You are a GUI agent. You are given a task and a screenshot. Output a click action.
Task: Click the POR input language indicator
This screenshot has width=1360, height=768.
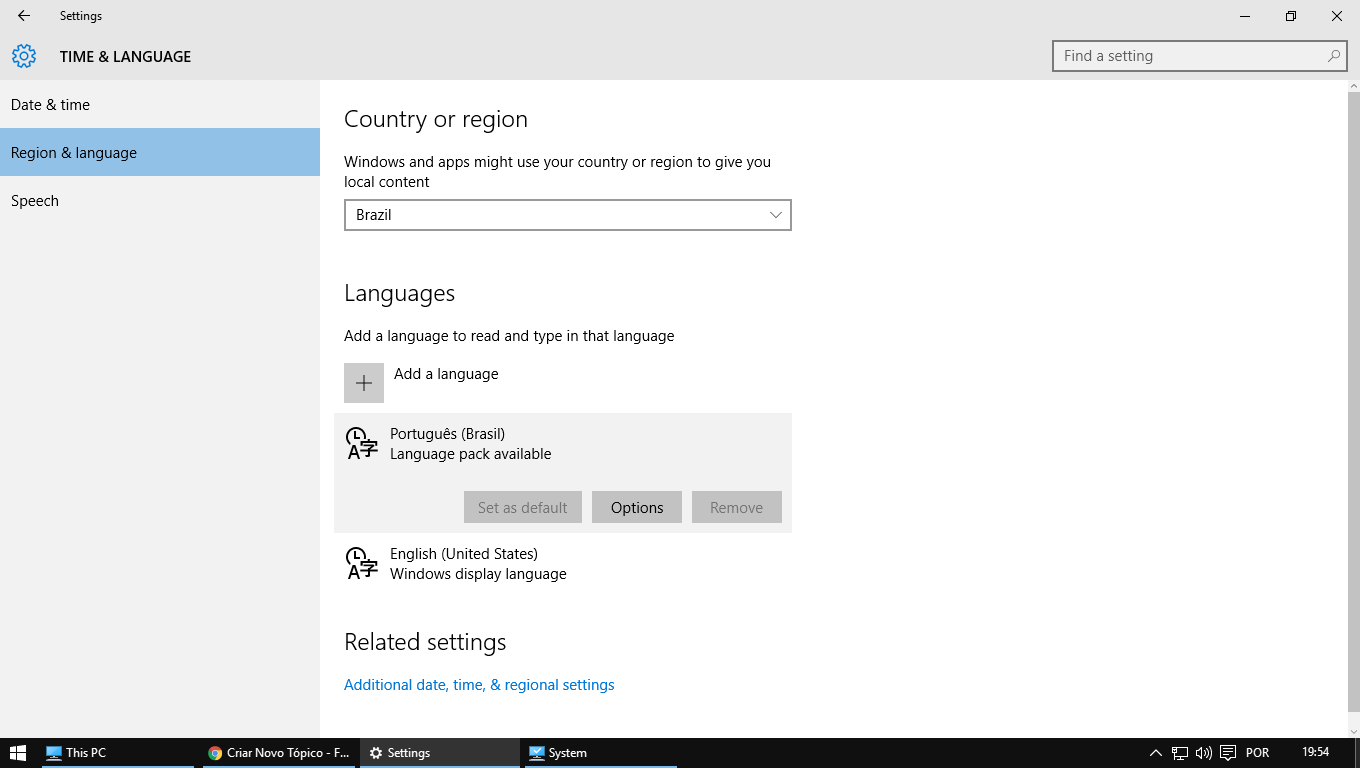click(x=1257, y=753)
